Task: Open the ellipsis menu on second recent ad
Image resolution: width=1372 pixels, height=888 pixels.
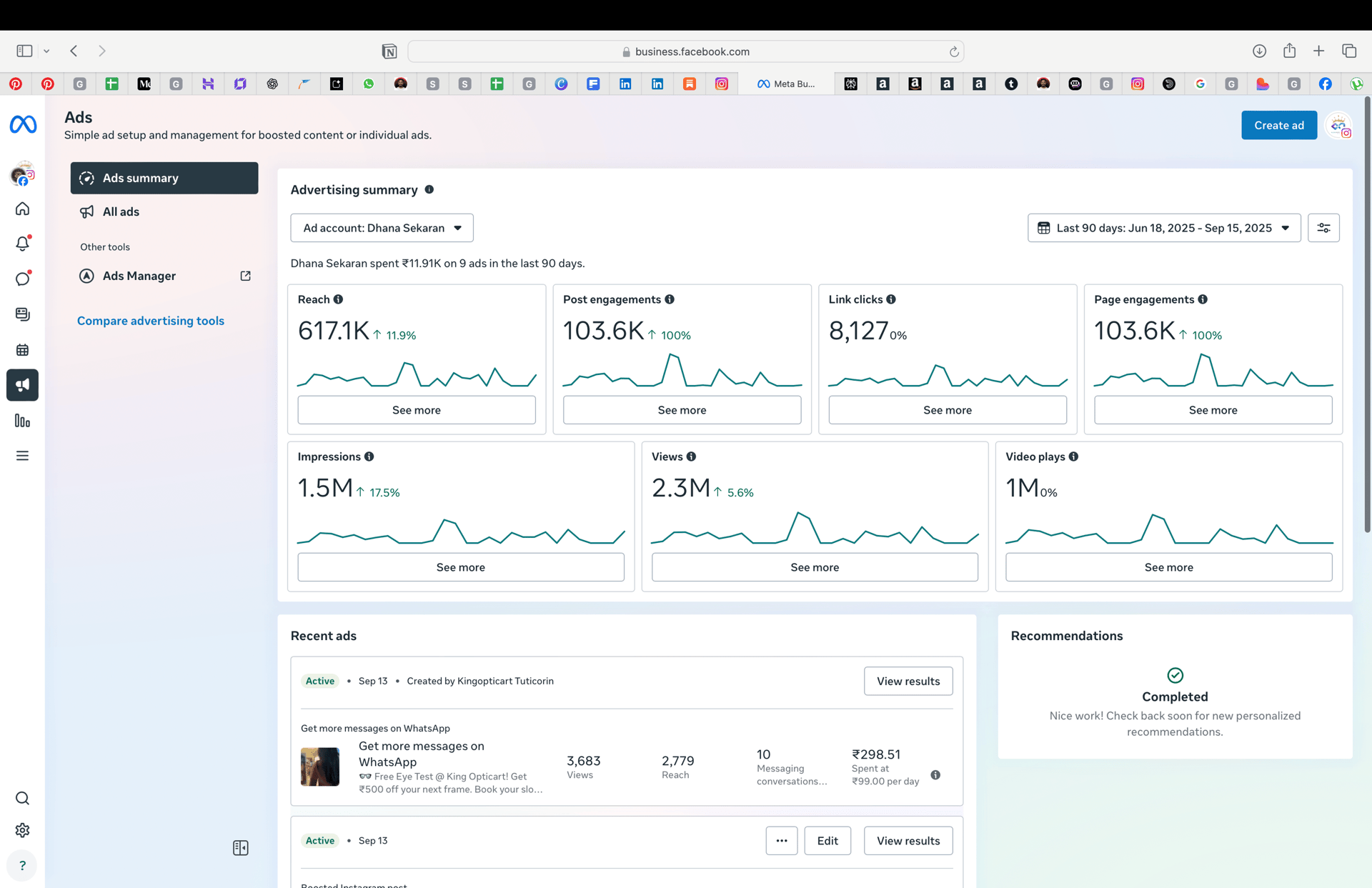Action: [x=781, y=841]
